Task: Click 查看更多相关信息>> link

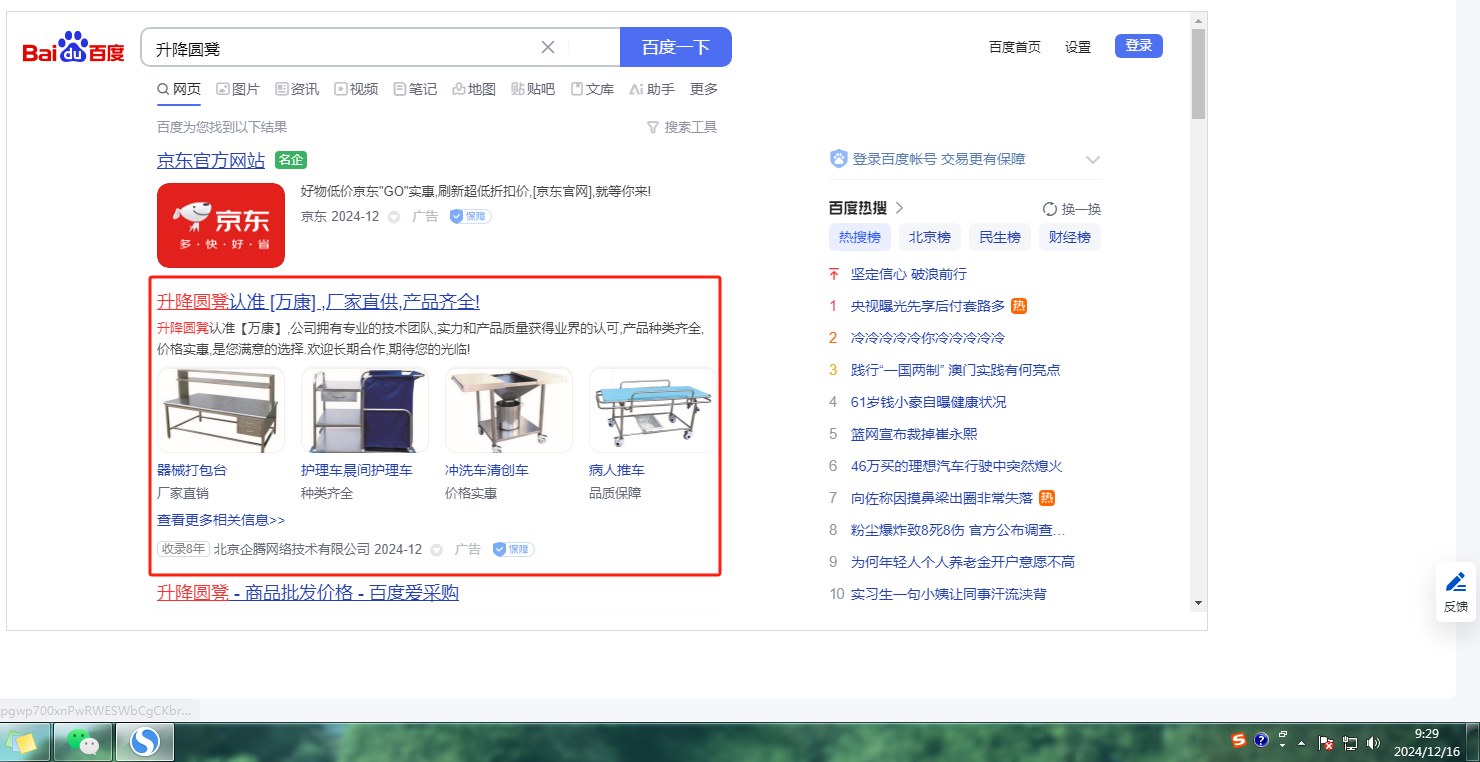Action: point(221,520)
